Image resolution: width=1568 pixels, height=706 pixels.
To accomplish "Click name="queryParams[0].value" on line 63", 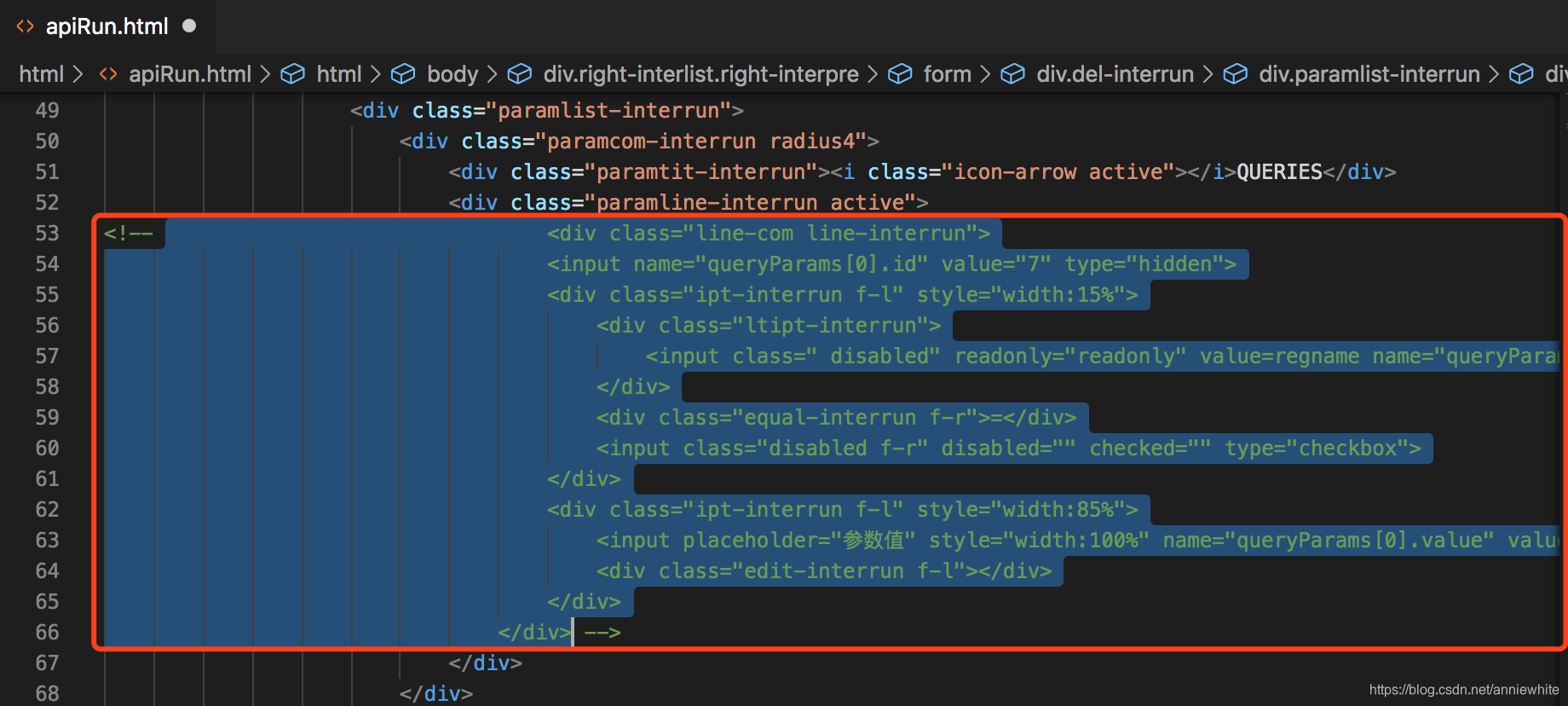I will point(1329,540).
